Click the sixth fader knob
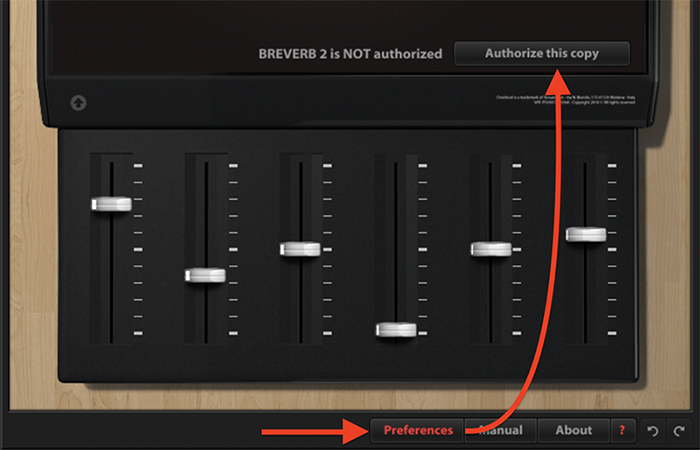Viewport: 700px width, 450px height. (586, 234)
